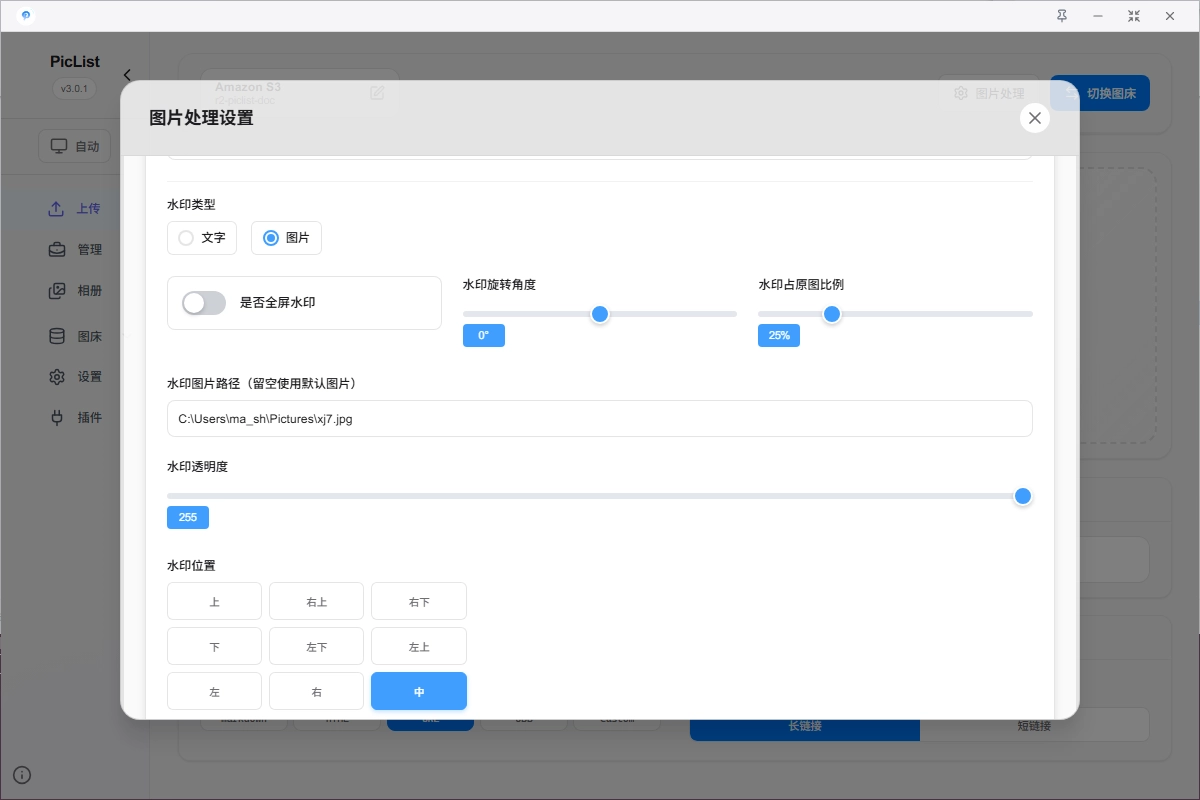Image resolution: width=1200 pixels, height=800 pixels.
Task: Open the 图床 page in sidebar
Action: click(x=75, y=336)
